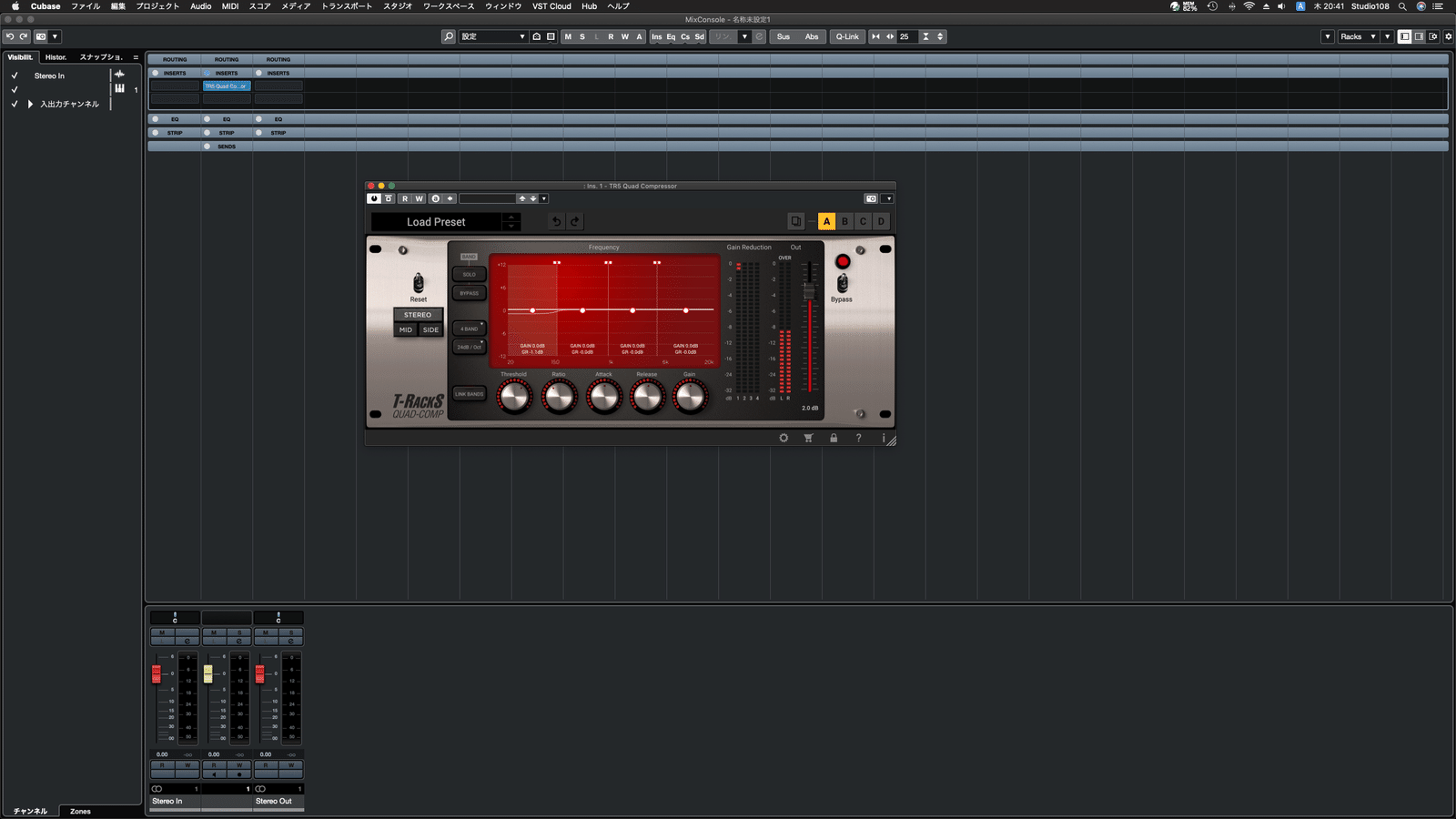The image size is (1456, 819).
Task: Open plug-in preset management dropdown arrow
Action: pos(544,198)
